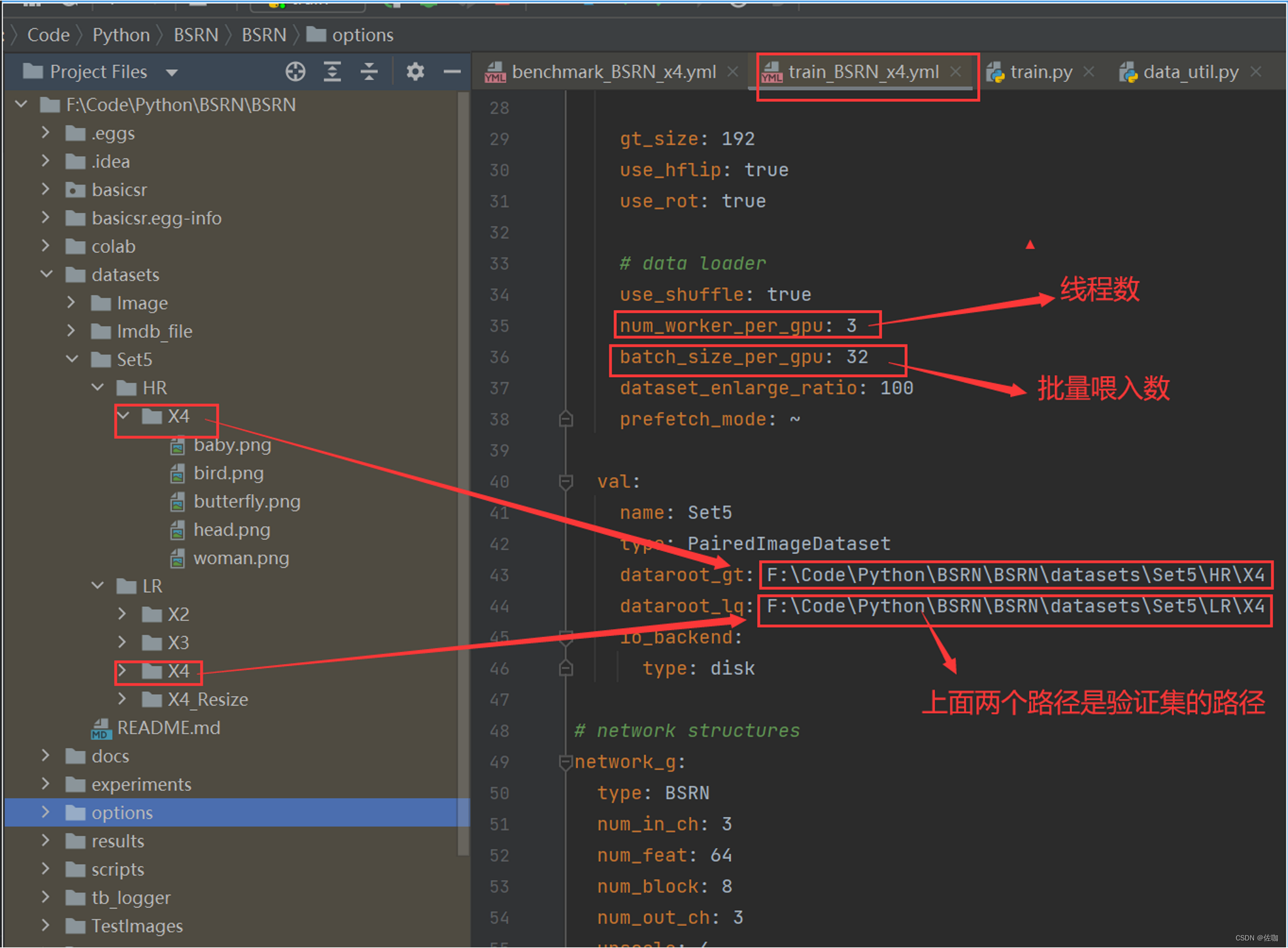Open README.md file in project tree
Screen dimensions: 1288x948
click(168, 728)
